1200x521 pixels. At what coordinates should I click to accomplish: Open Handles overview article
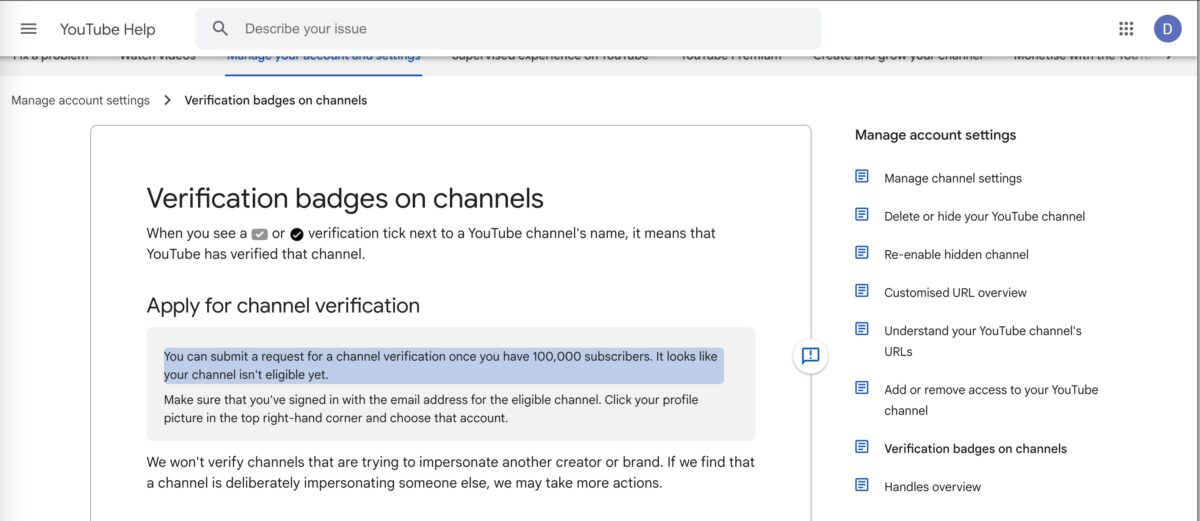(x=932, y=487)
